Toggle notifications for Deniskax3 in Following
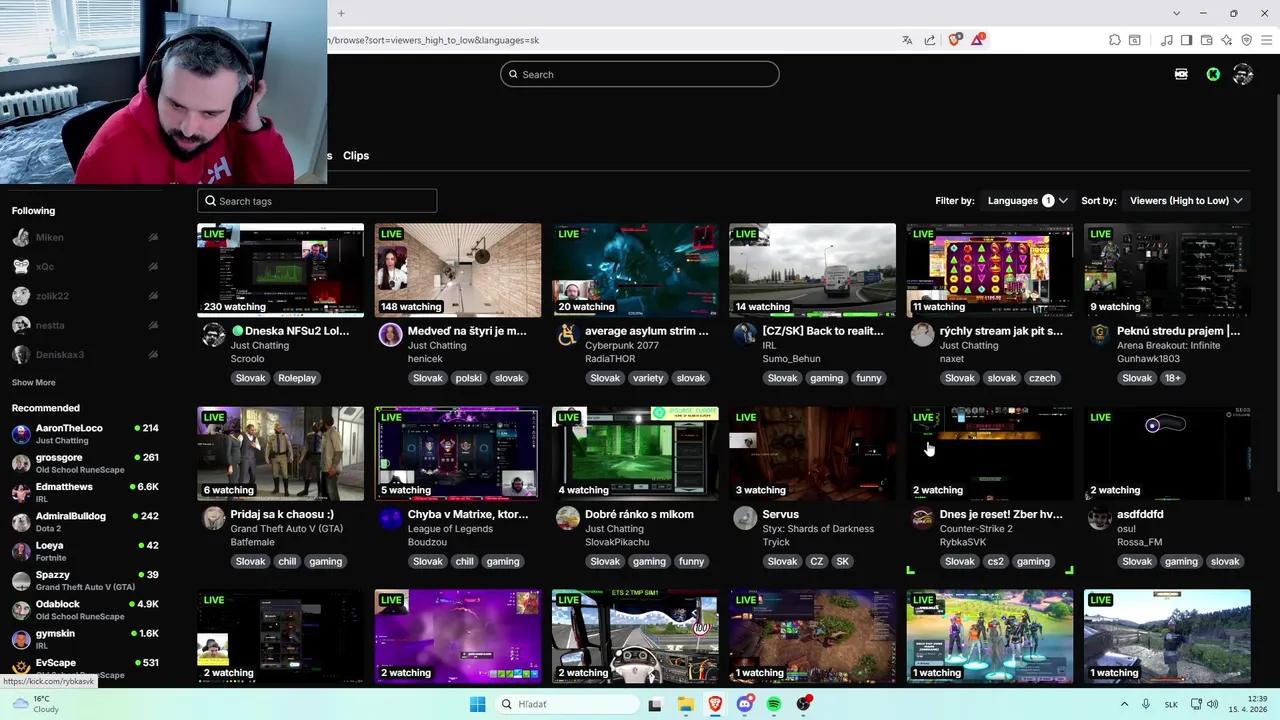The image size is (1280, 720). point(153,354)
